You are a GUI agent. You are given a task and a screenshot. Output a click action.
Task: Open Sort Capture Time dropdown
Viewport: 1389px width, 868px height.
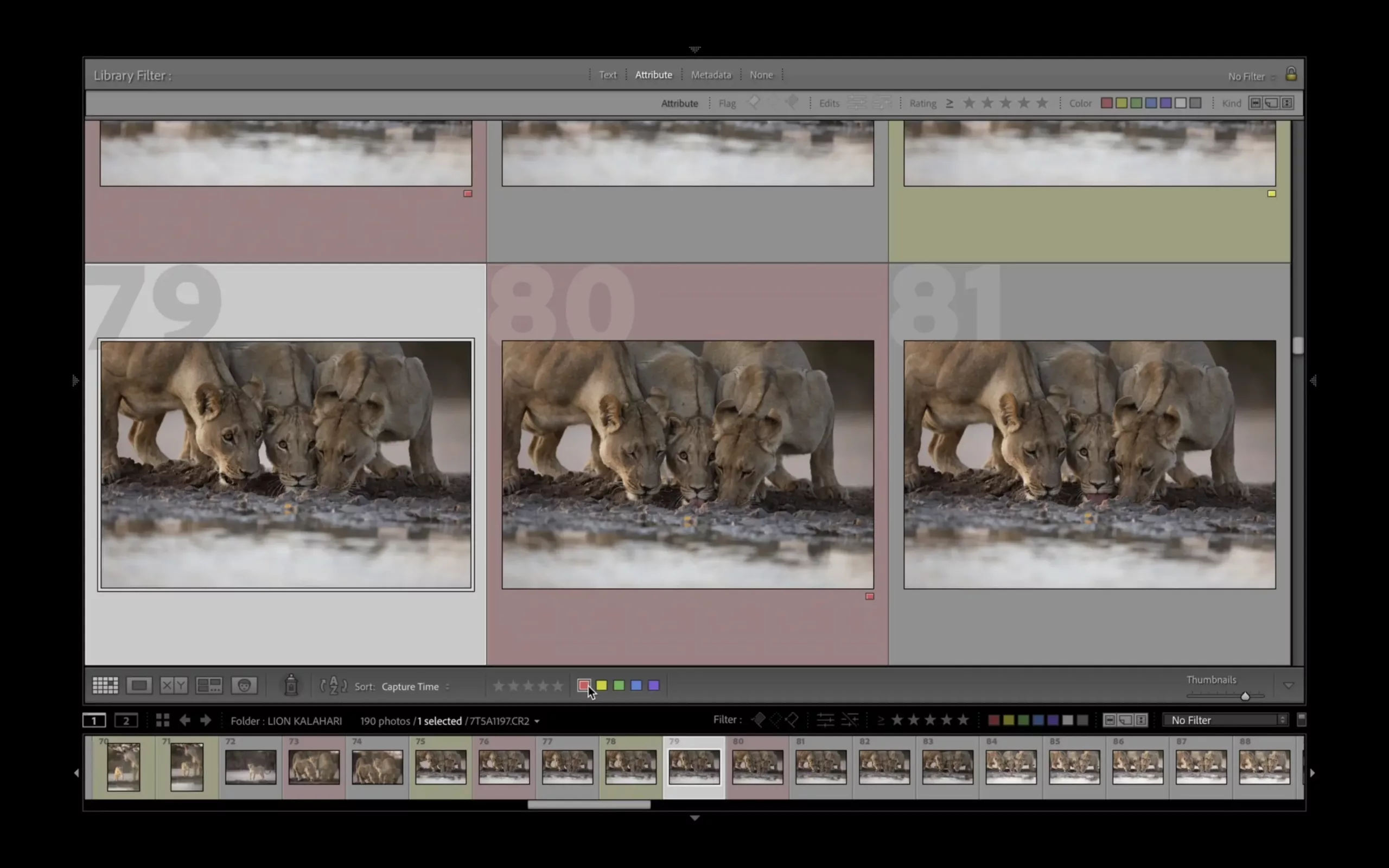tap(416, 686)
